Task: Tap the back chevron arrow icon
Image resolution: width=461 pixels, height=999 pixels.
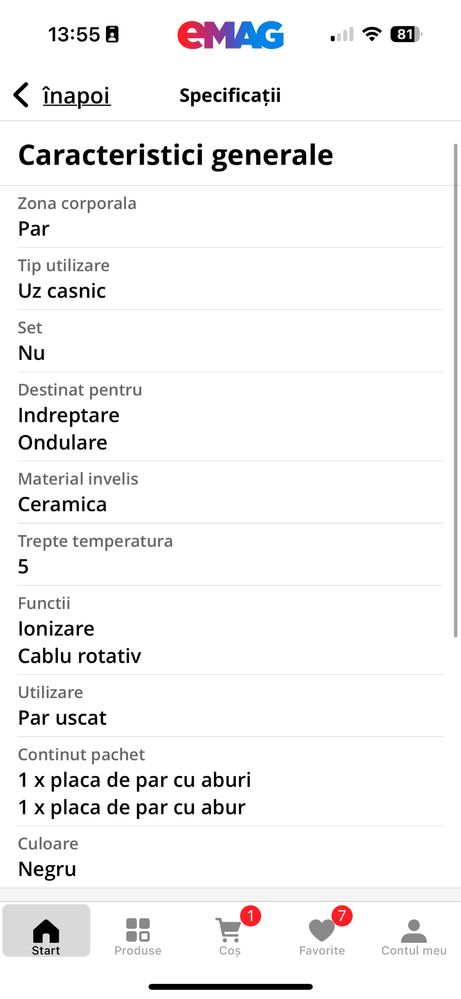Action: pyautogui.click(x=21, y=96)
